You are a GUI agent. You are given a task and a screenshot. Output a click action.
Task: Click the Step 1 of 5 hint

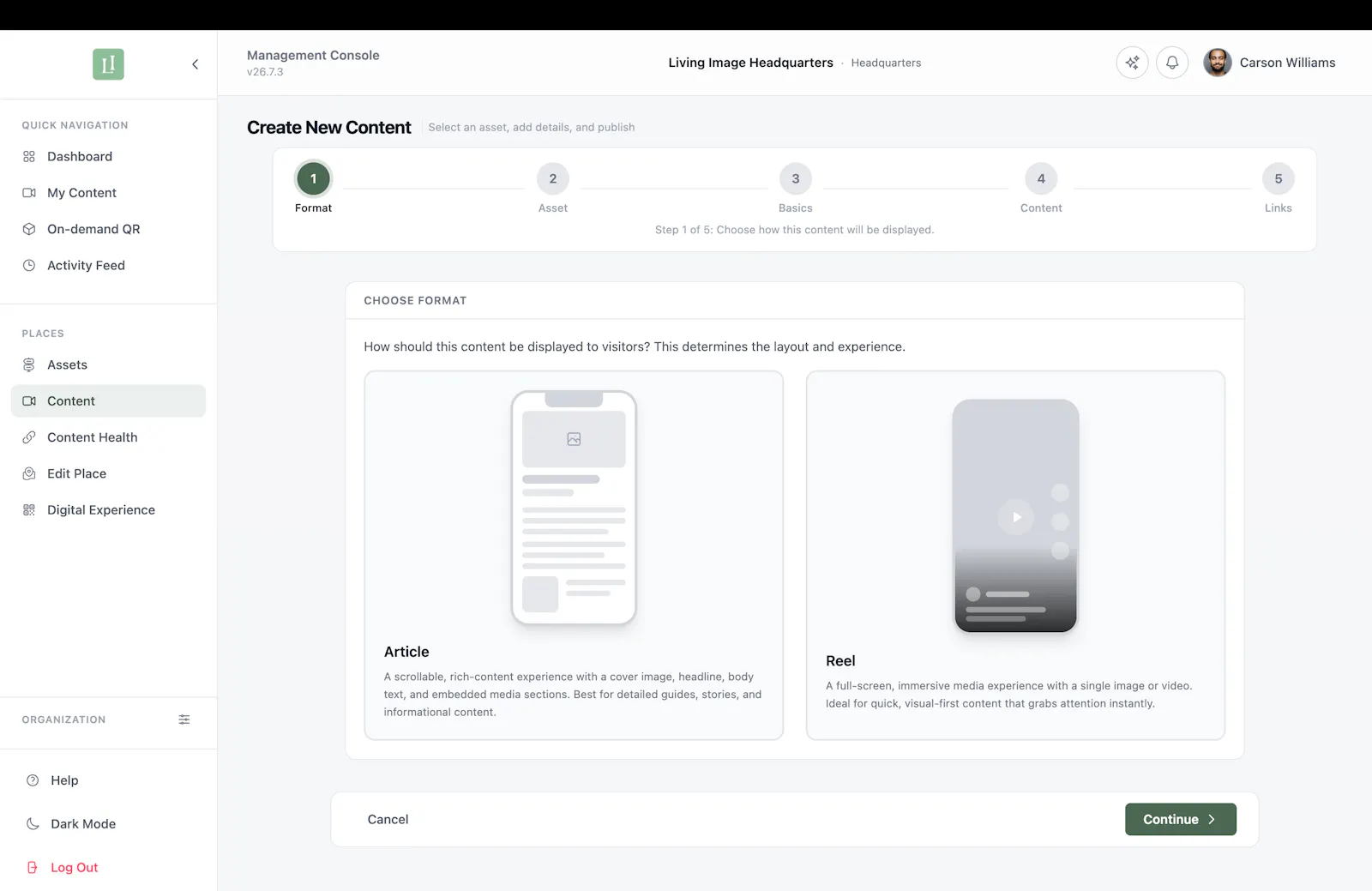click(795, 230)
